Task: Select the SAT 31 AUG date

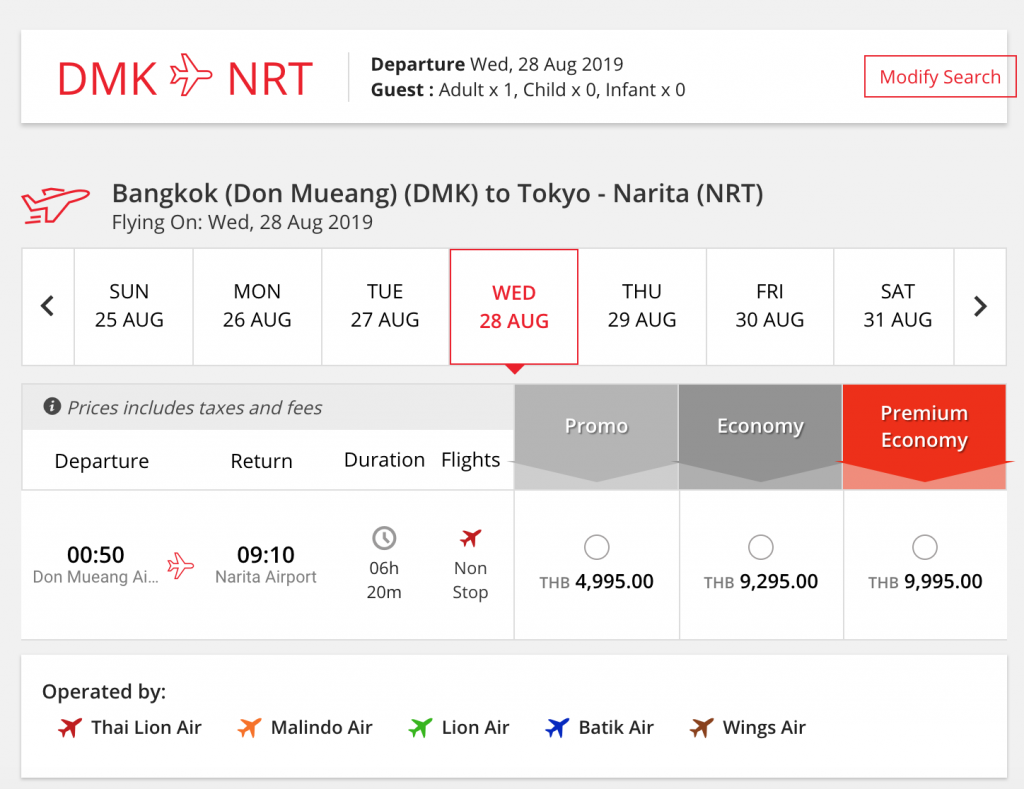Action: pos(897,306)
